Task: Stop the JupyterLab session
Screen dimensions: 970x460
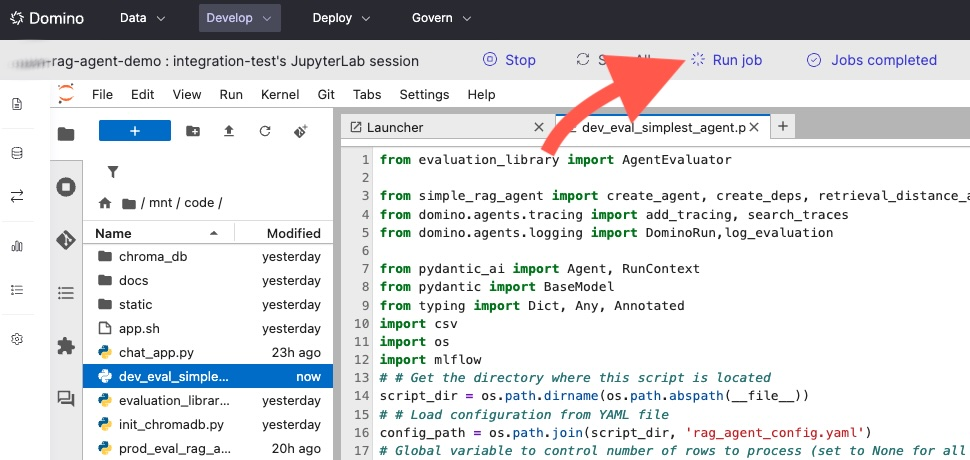Action: click(x=509, y=60)
